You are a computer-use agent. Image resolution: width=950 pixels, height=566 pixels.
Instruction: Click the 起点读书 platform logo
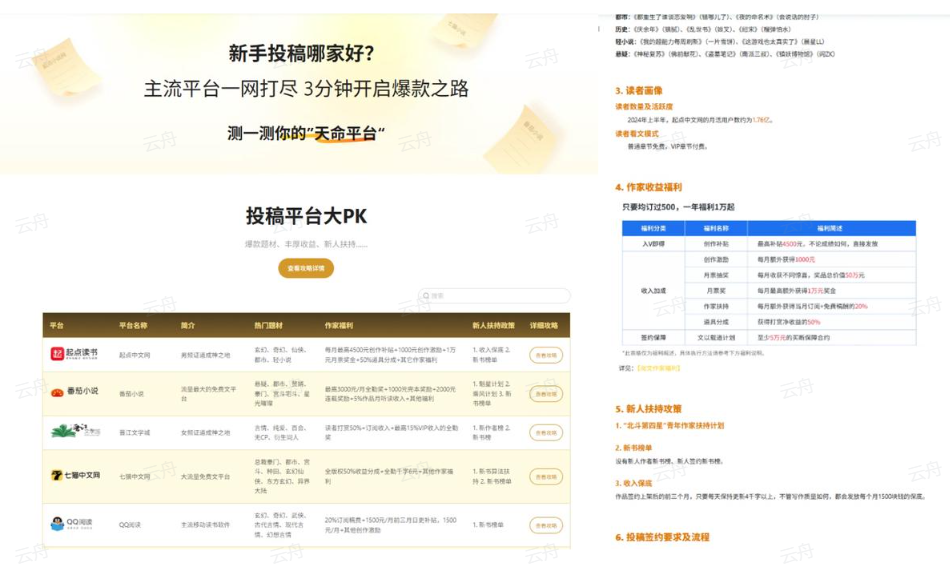pos(74,353)
